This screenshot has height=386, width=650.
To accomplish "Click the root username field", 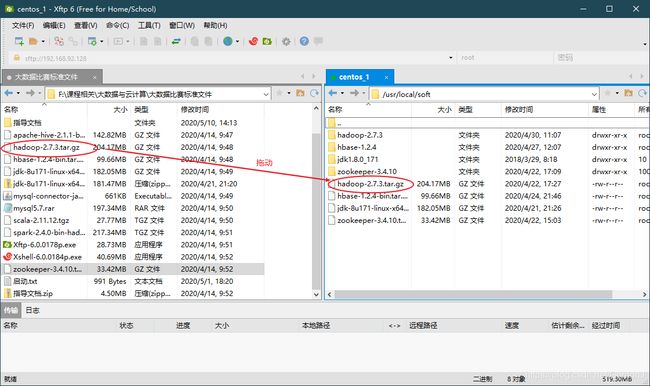I will [505, 58].
